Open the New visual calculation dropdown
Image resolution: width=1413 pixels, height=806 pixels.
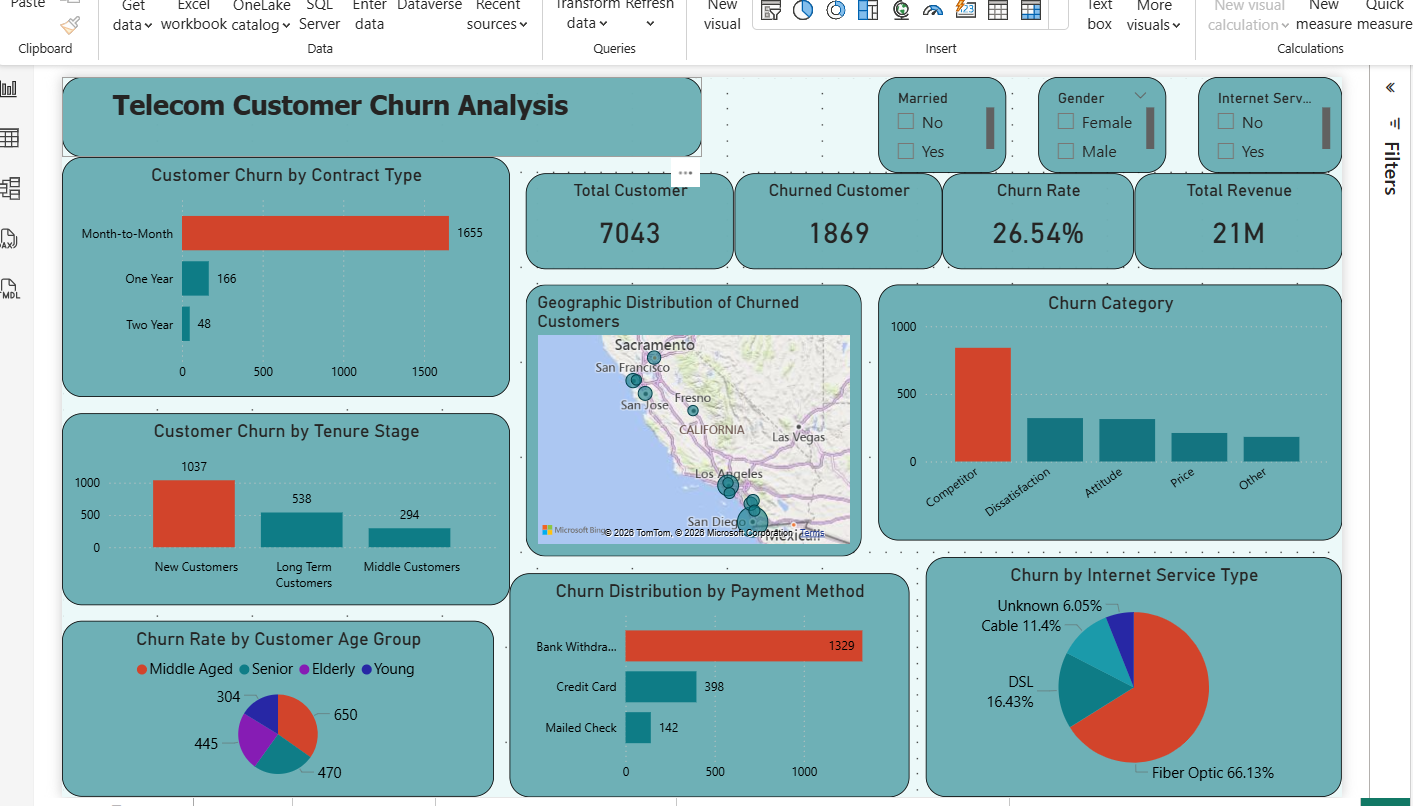1285,25
